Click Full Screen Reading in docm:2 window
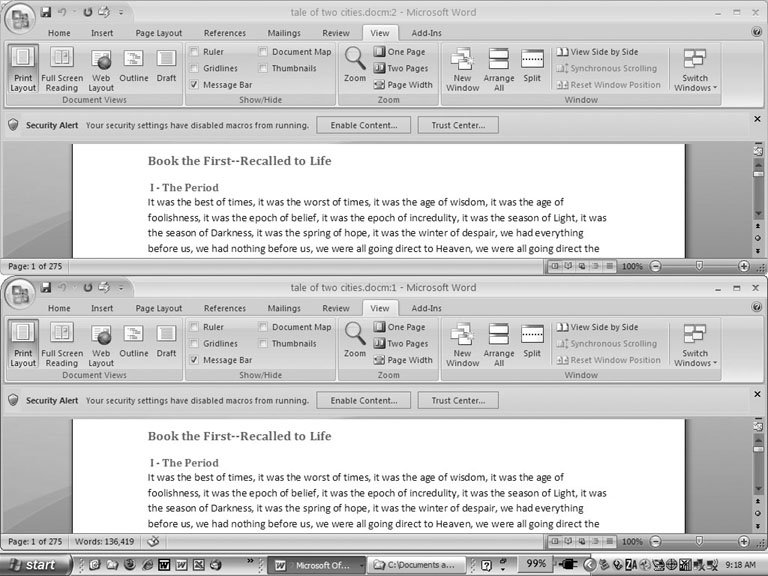 (62, 68)
